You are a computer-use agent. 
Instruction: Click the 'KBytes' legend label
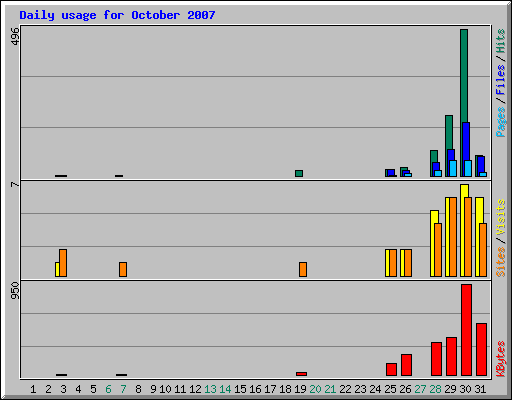(x=500, y=359)
